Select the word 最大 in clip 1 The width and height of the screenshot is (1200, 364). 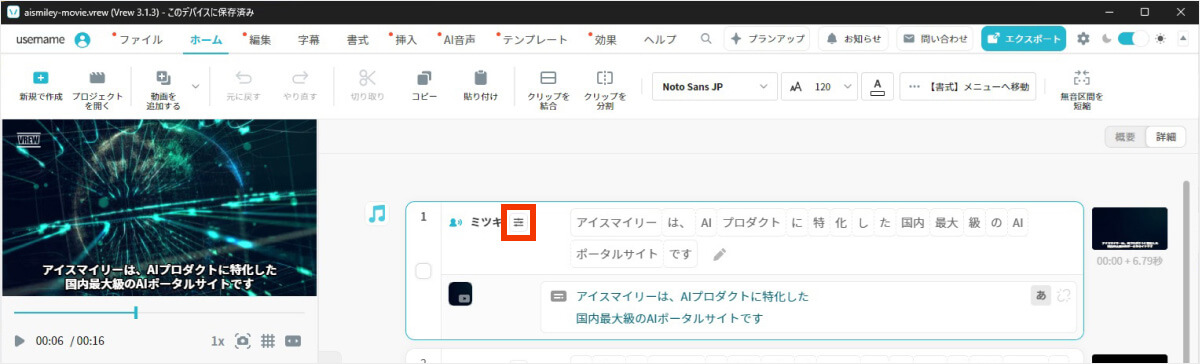click(x=946, y=223)
